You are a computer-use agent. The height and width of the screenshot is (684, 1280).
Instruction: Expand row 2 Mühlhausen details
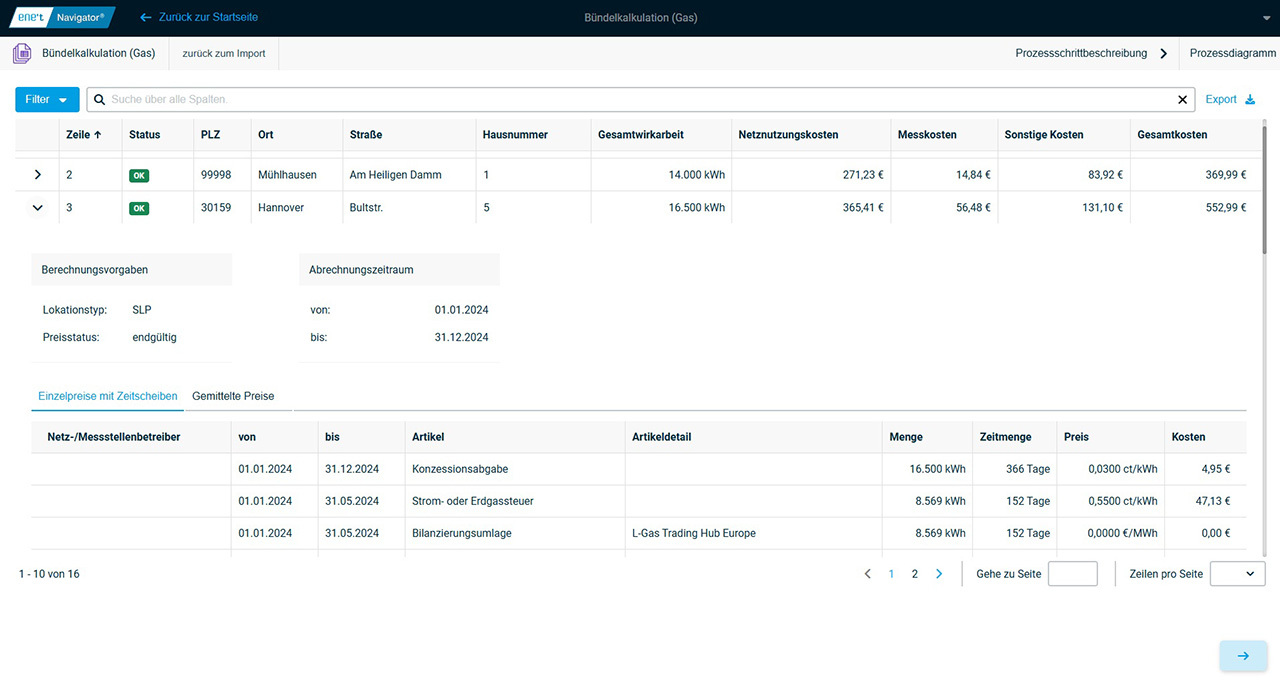pos(38,175)
